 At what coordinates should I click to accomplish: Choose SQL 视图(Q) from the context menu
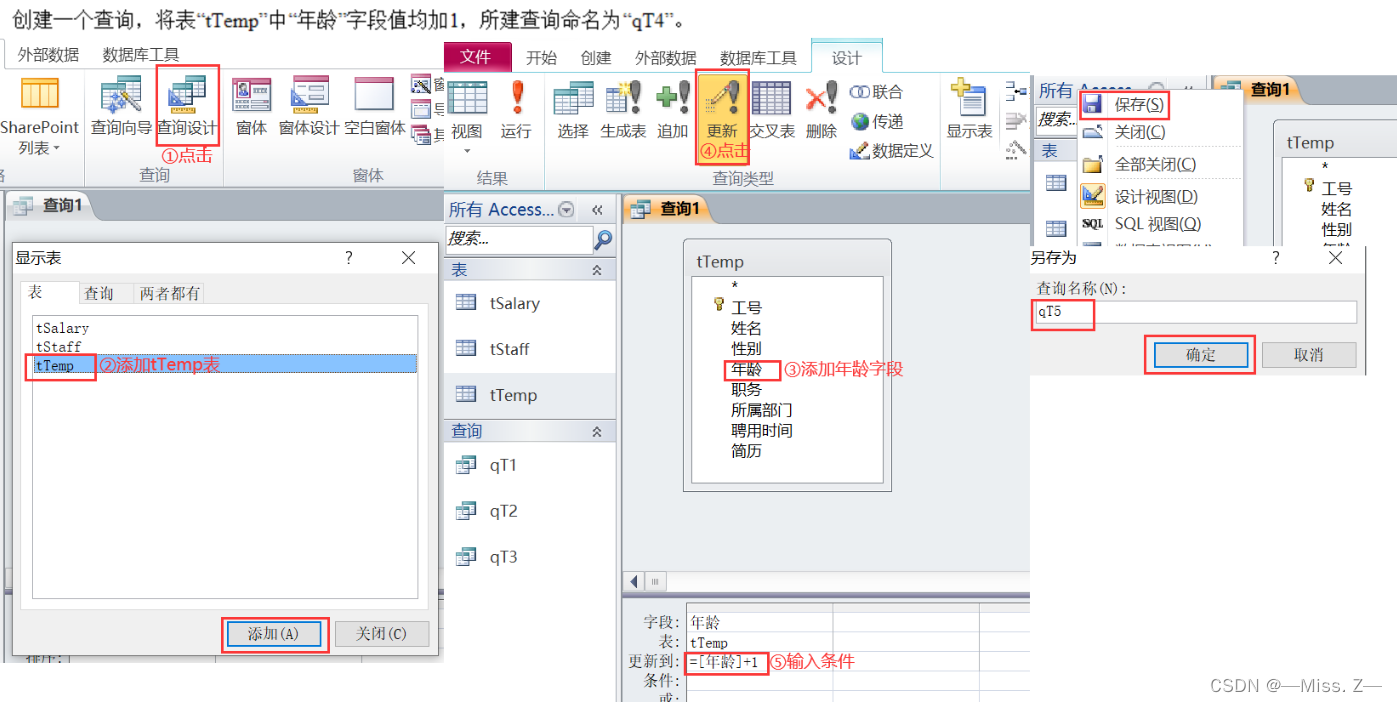1158,224
